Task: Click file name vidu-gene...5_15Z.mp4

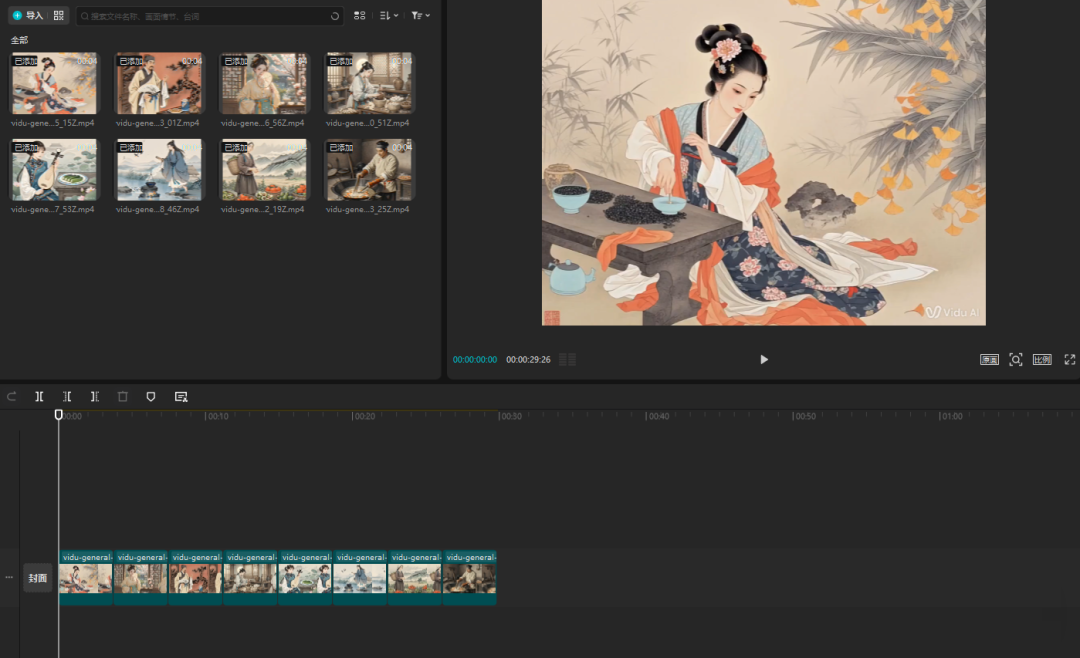Action: click(53, 123)
